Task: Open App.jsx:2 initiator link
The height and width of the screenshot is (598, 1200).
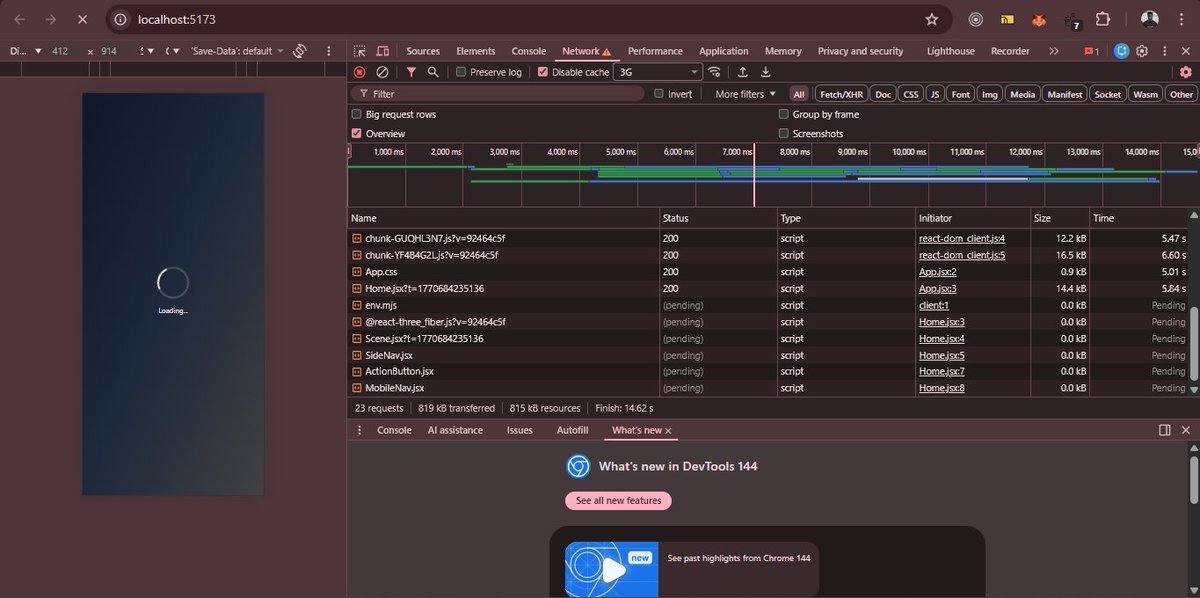Action: point(938,272)
